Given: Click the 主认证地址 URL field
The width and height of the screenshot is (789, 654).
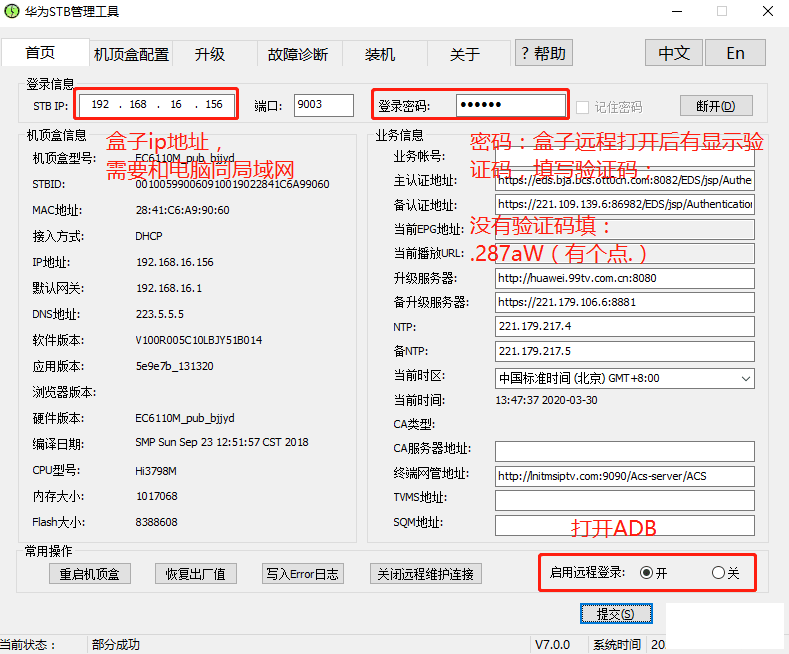Looking at the screenshot, I should 624,181.
